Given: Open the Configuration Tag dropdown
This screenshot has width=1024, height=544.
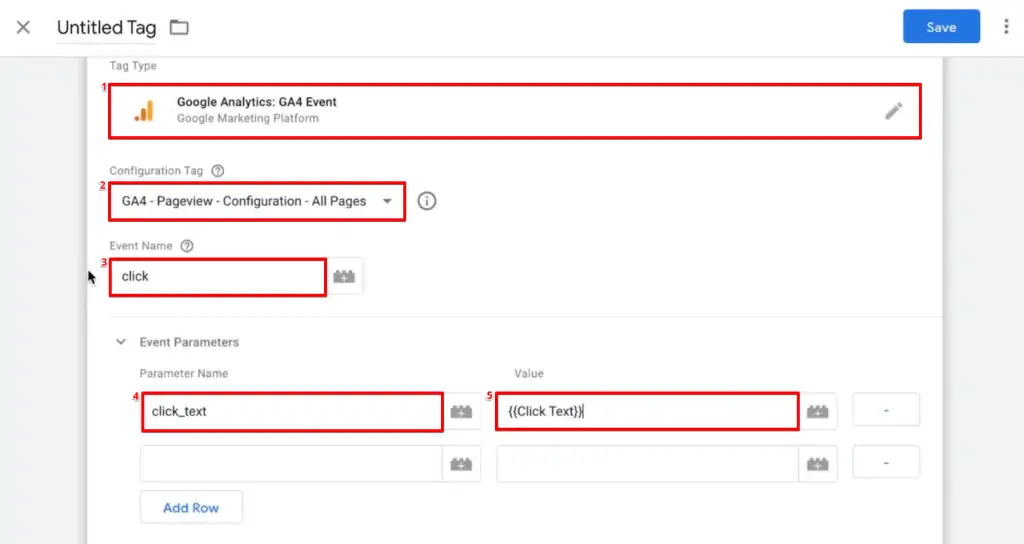Looking at the screenshot, I should (x=257, y=201).
